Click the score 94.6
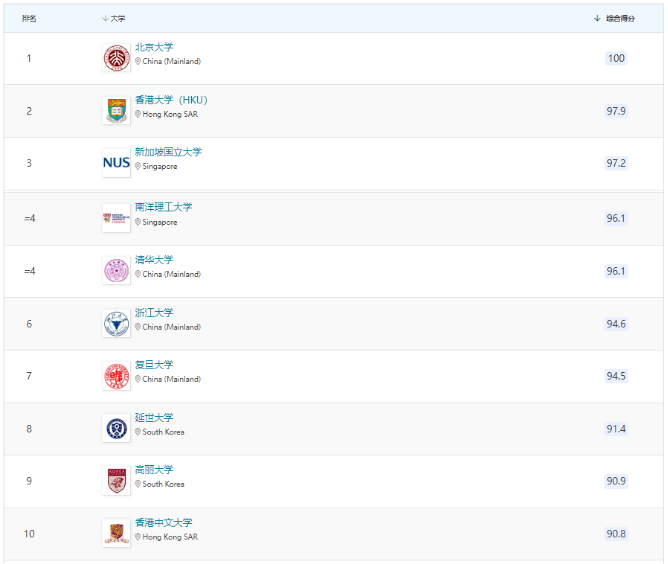 [x=616, y=324]
